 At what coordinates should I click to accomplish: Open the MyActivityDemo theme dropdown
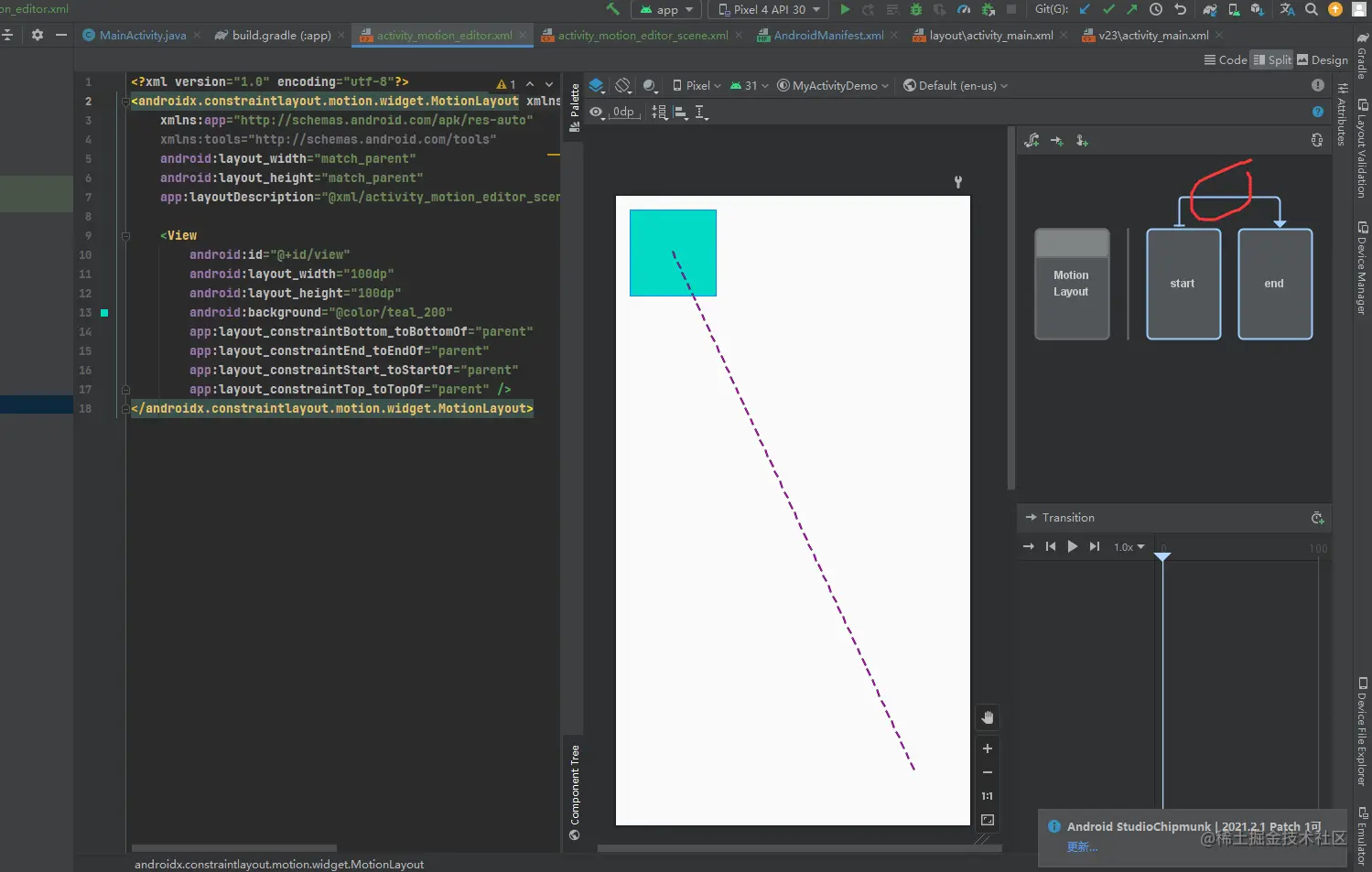pos(833,85)
